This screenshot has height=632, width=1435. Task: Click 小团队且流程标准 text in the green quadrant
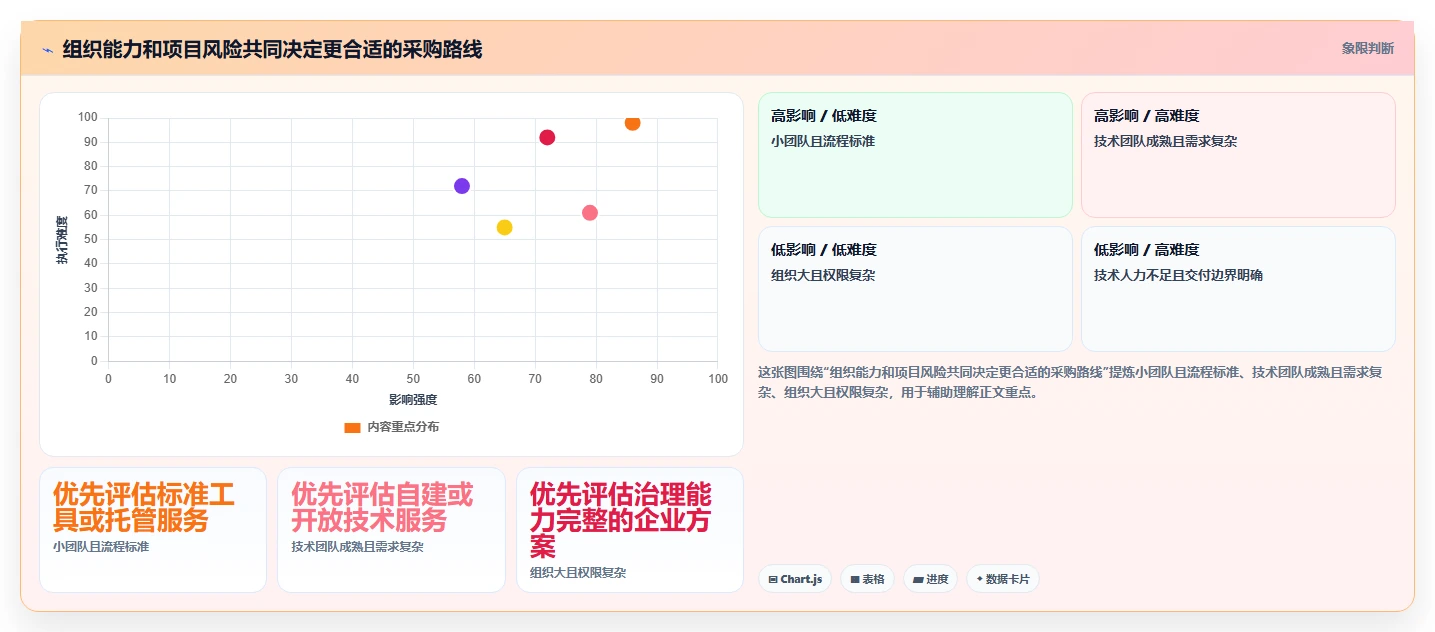[823, 141]
